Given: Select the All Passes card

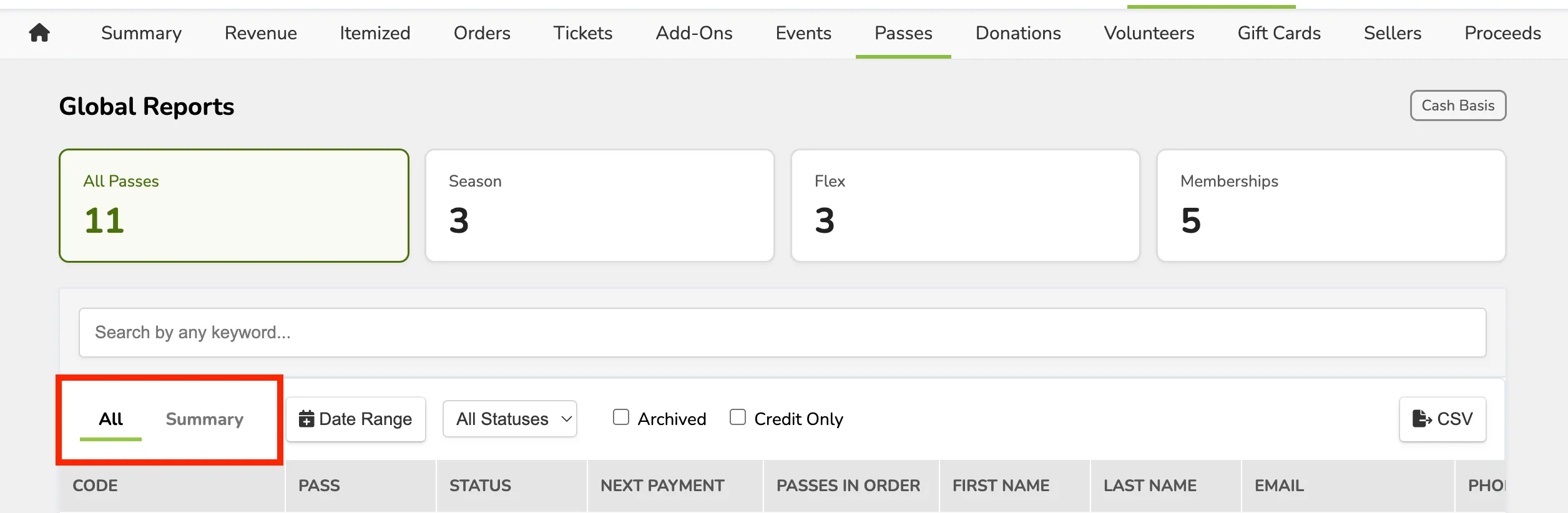Looking at the screenshot, I should click(234, 205).
